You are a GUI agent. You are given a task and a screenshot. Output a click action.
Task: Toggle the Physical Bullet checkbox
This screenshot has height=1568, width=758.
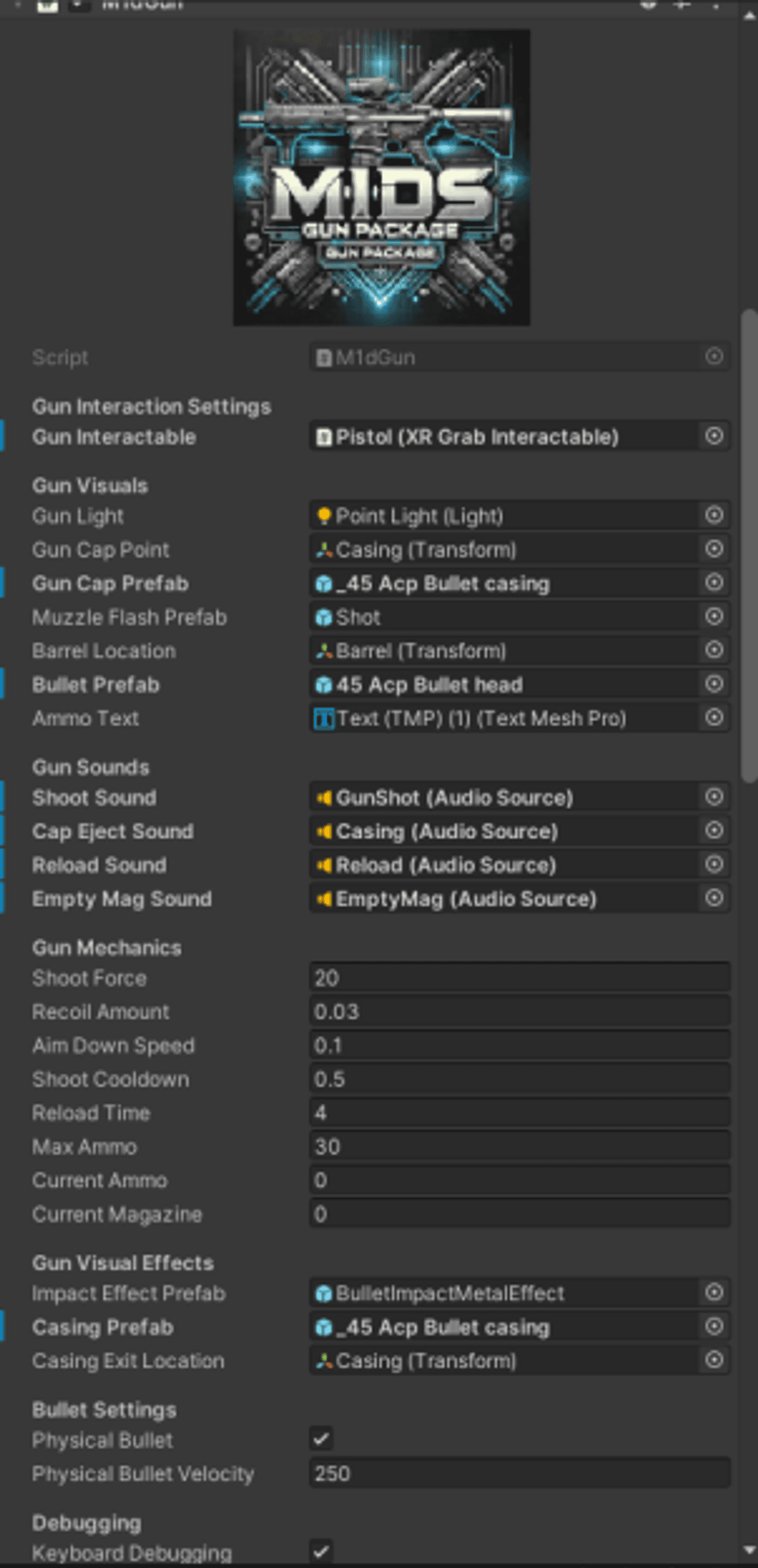pos(321,1439)
